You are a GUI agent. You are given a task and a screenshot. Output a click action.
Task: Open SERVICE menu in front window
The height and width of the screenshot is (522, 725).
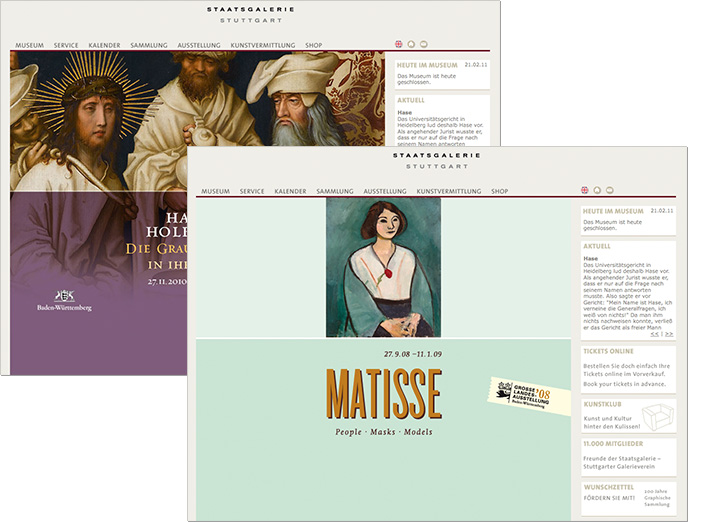click(x=252, y=191)
